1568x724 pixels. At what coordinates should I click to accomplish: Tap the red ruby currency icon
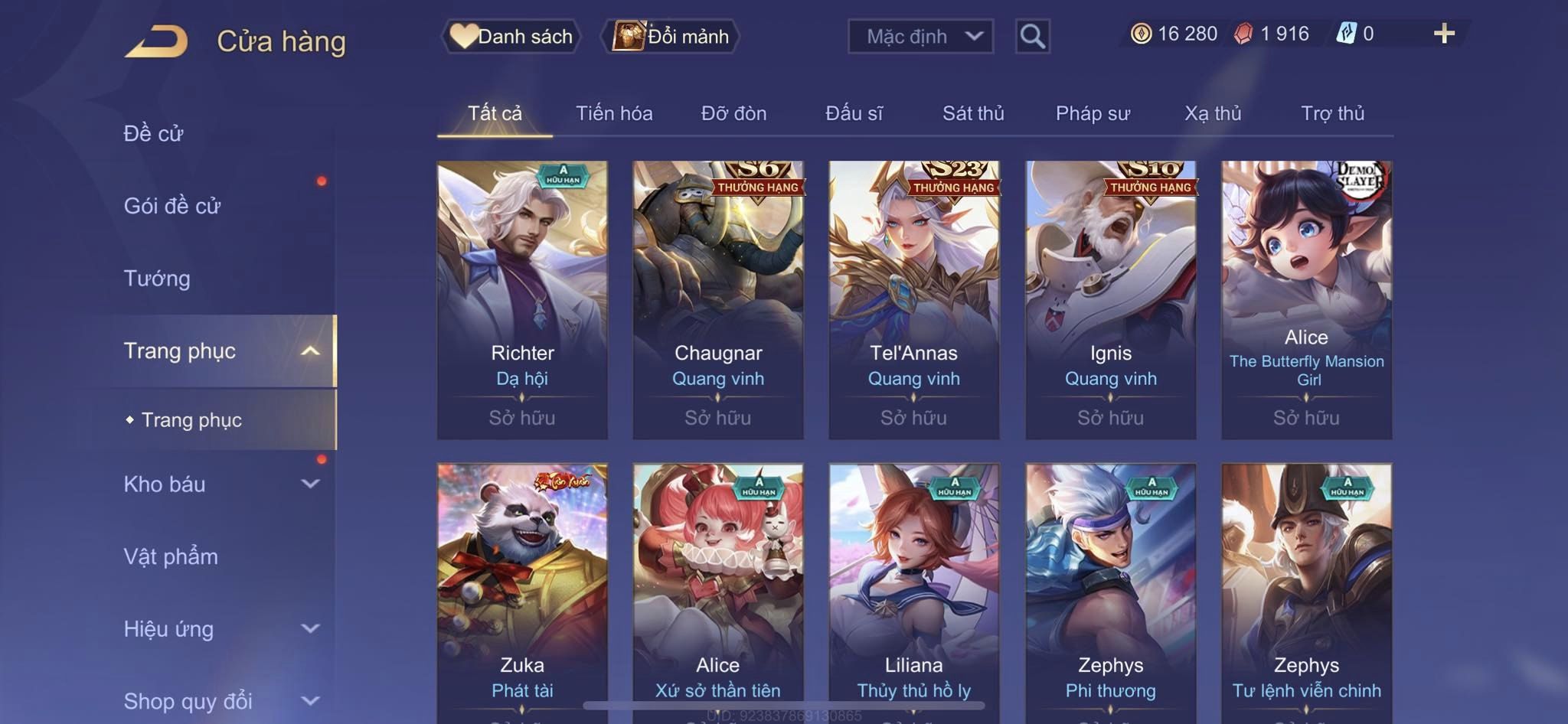1243,34
